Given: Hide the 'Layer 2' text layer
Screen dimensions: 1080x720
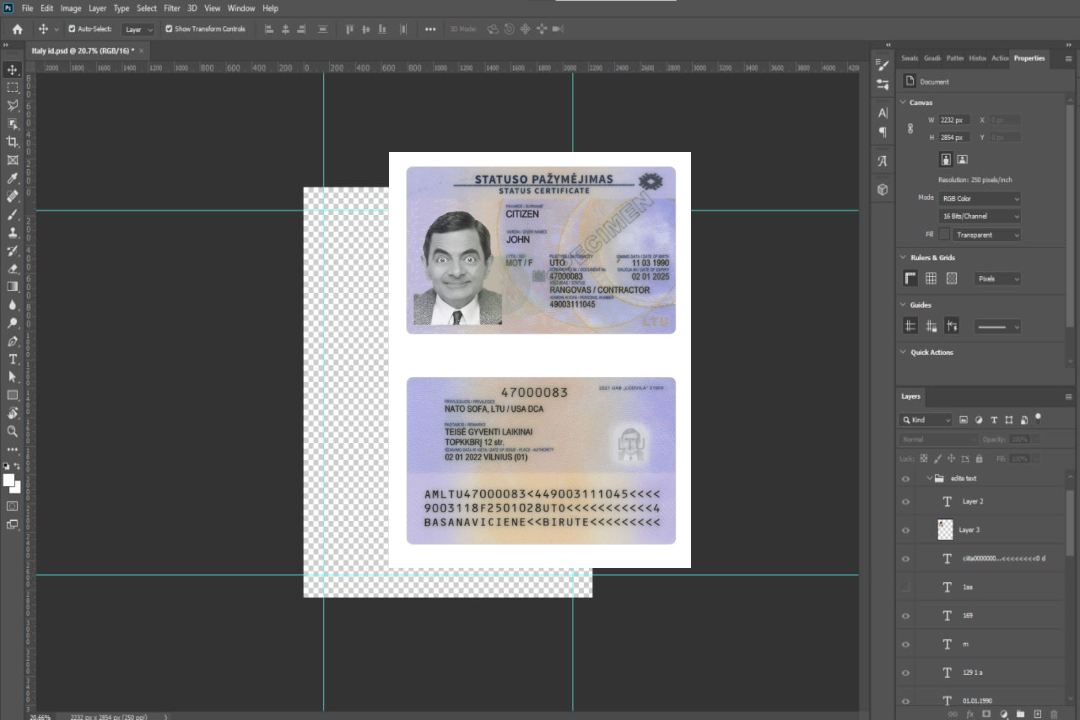Looking at the screenshot, I should click(x=906, y=502).
